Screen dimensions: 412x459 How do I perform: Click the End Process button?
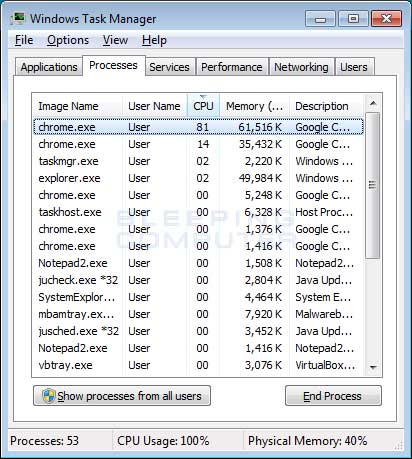(x=333, y=396)
